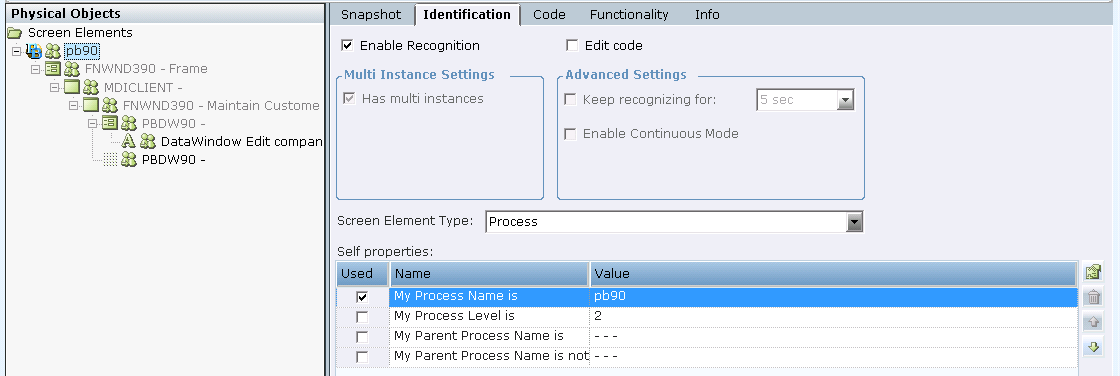Image resolution: width=1120 pixels, height=376 pixels.
Task: Check the Enable Continuous Mode checkbox
Action: pos(571,134)
